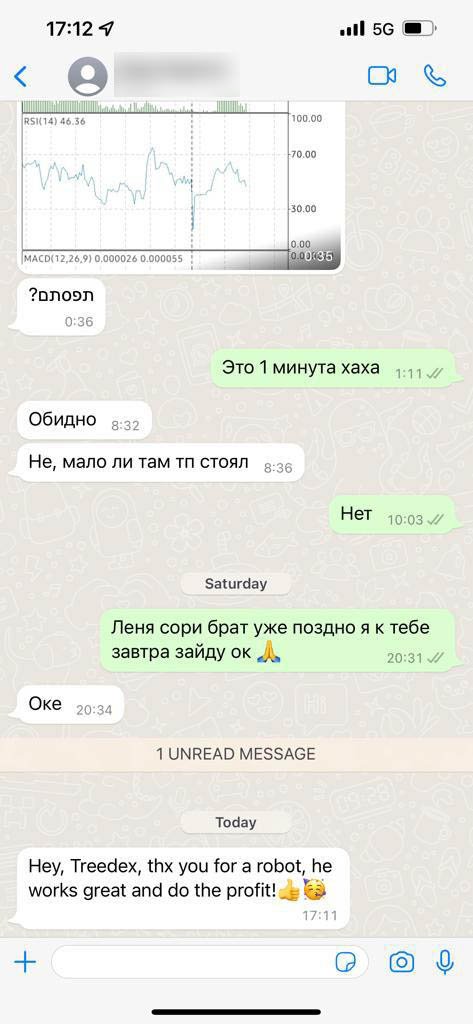Tap the "1 UNREAD MESSAGE" banner
473x1024 pixels.
(236, 754)
